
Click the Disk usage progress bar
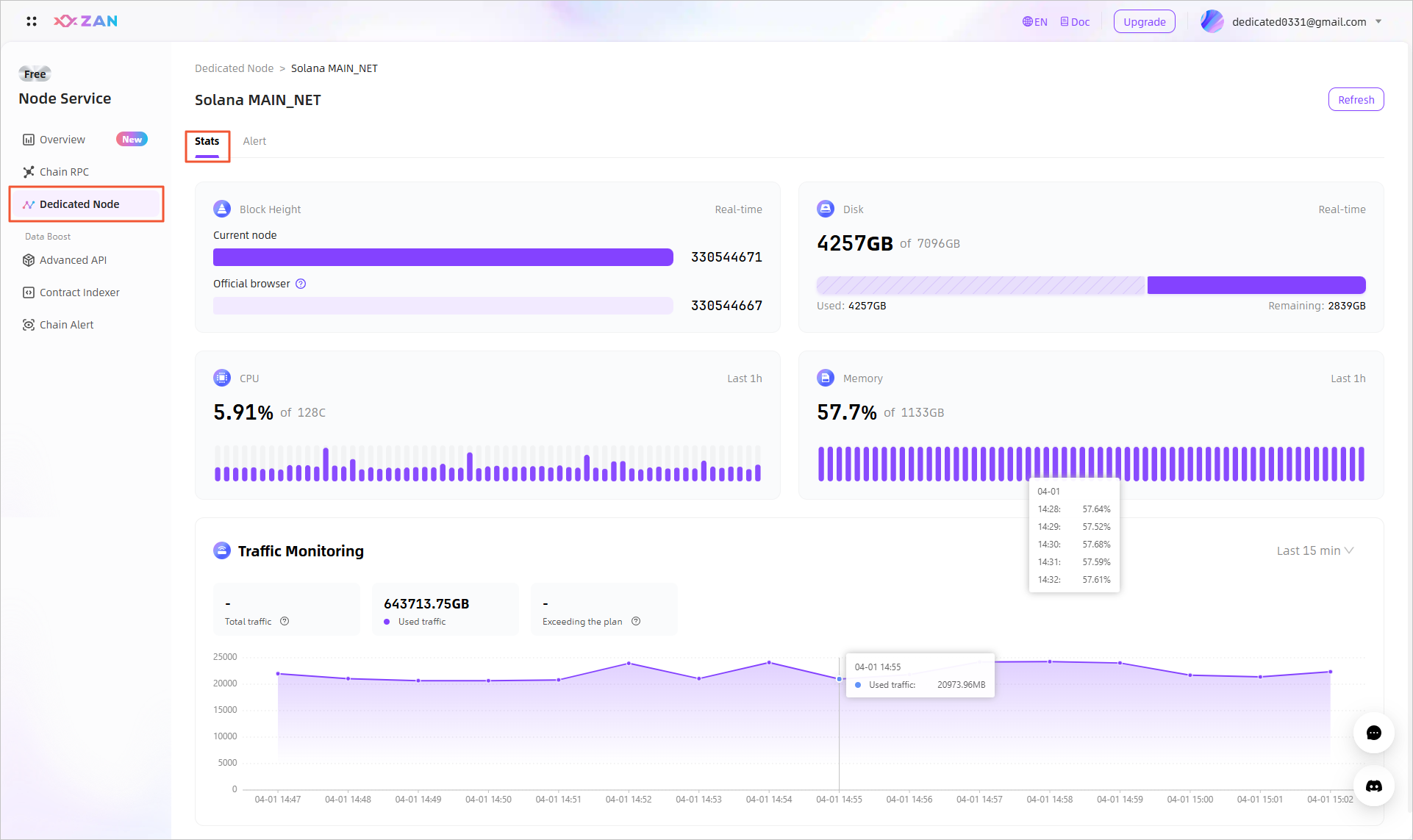click(x=1090, y=285)
